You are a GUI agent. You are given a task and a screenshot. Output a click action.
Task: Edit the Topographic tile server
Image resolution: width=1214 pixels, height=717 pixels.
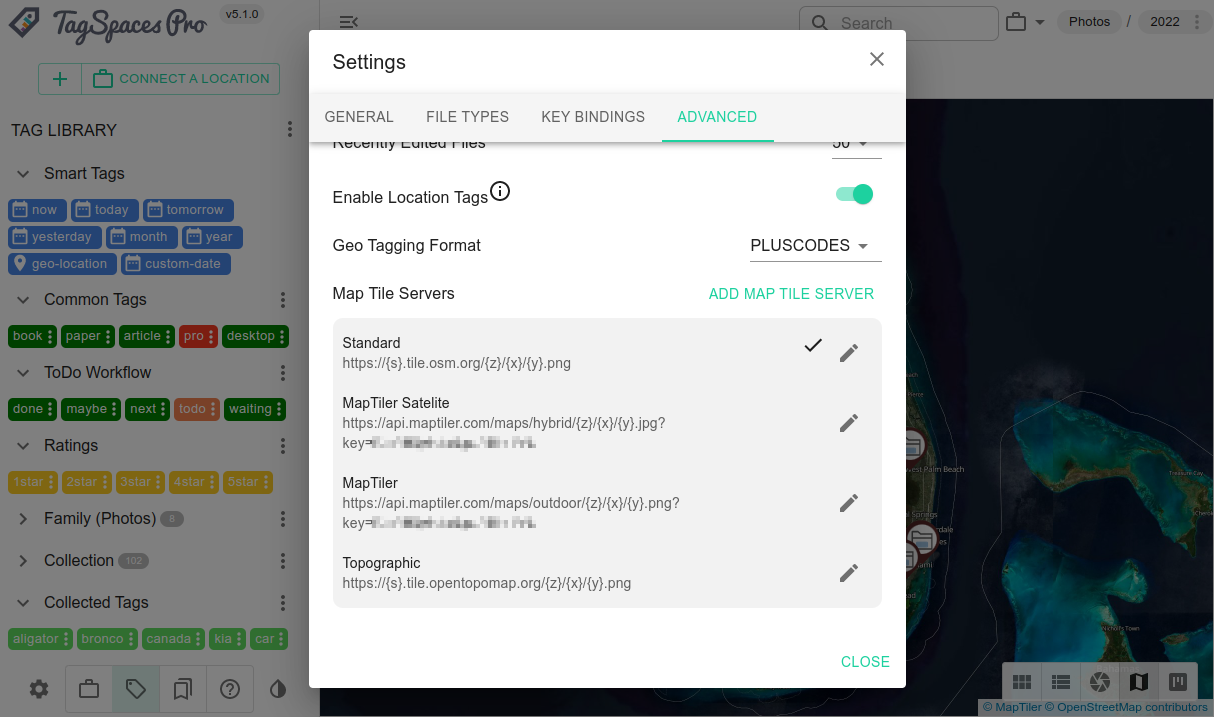[x=849, y=573]
